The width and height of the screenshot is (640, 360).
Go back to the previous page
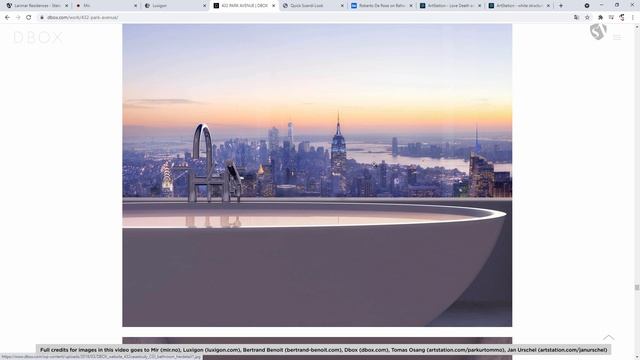(x=7, y=18)
